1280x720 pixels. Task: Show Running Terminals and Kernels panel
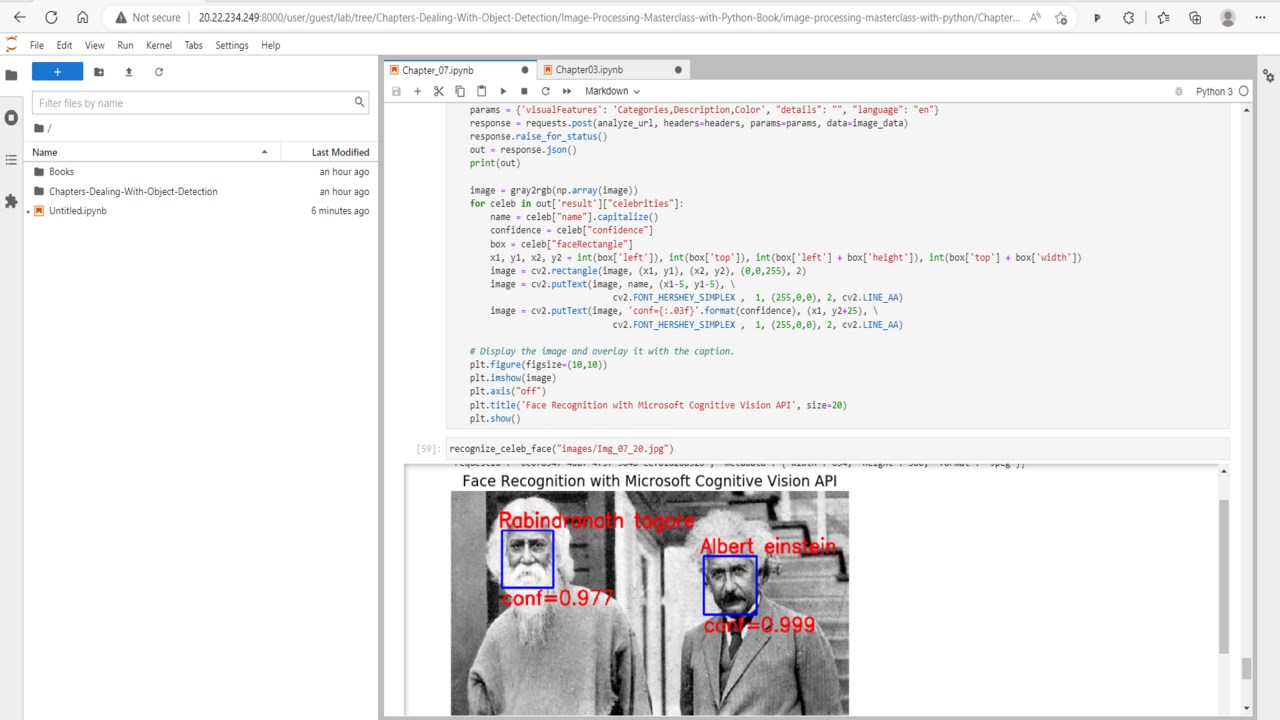pos(11,117)
